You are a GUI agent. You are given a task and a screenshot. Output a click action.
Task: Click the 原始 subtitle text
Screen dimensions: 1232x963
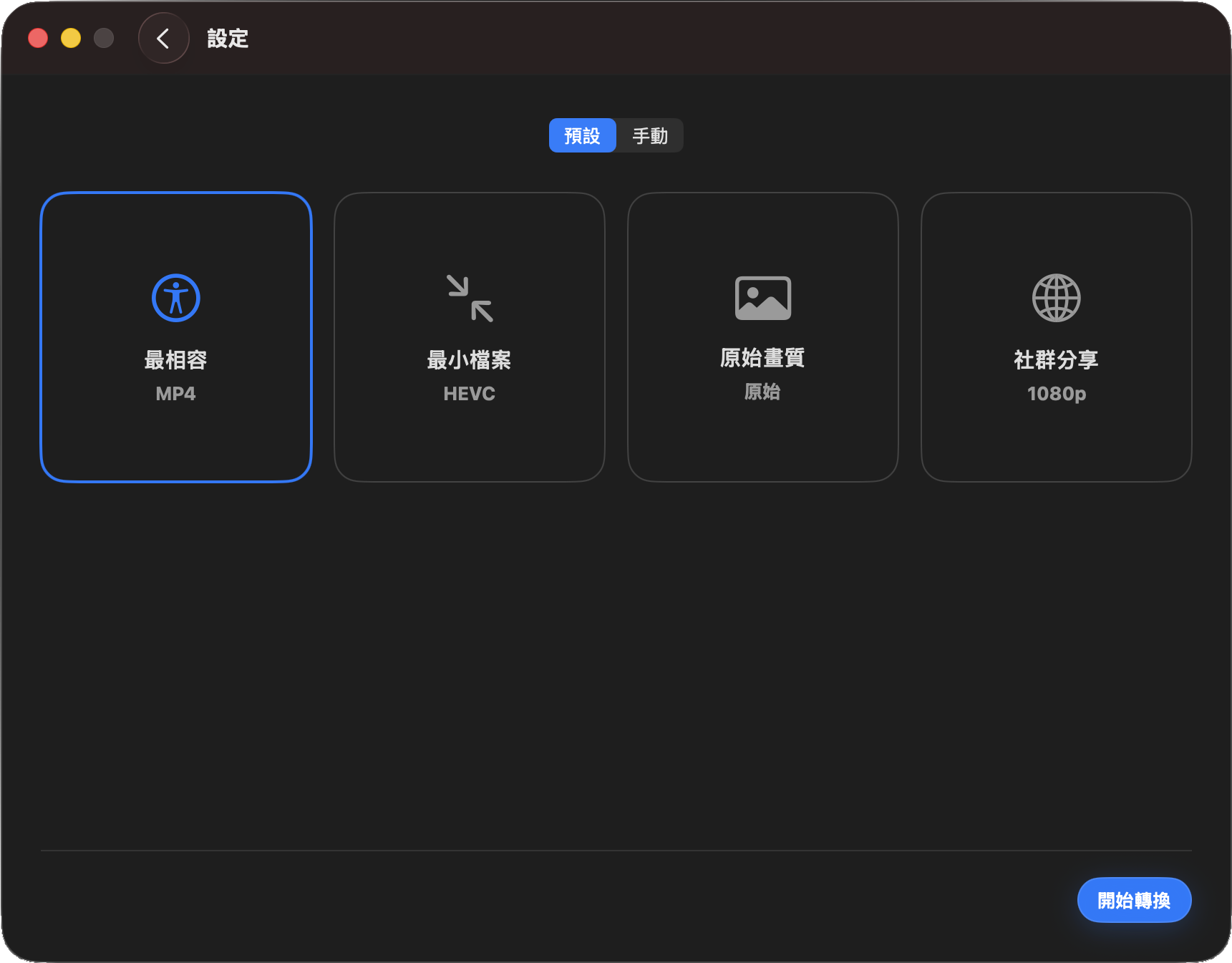point(763,392)
